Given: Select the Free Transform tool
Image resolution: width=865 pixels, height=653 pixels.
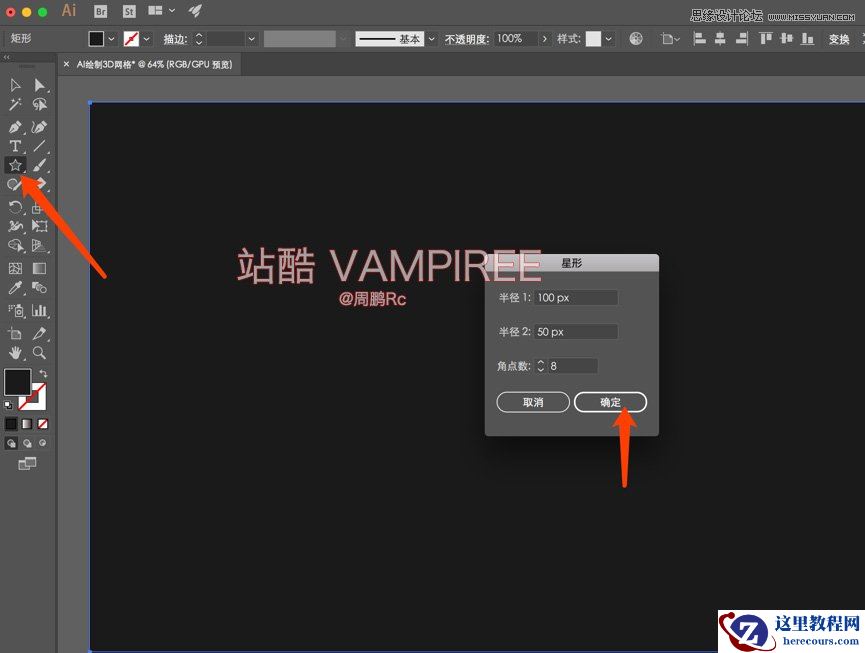Looking at the screenshot, I should coord(39,226).
